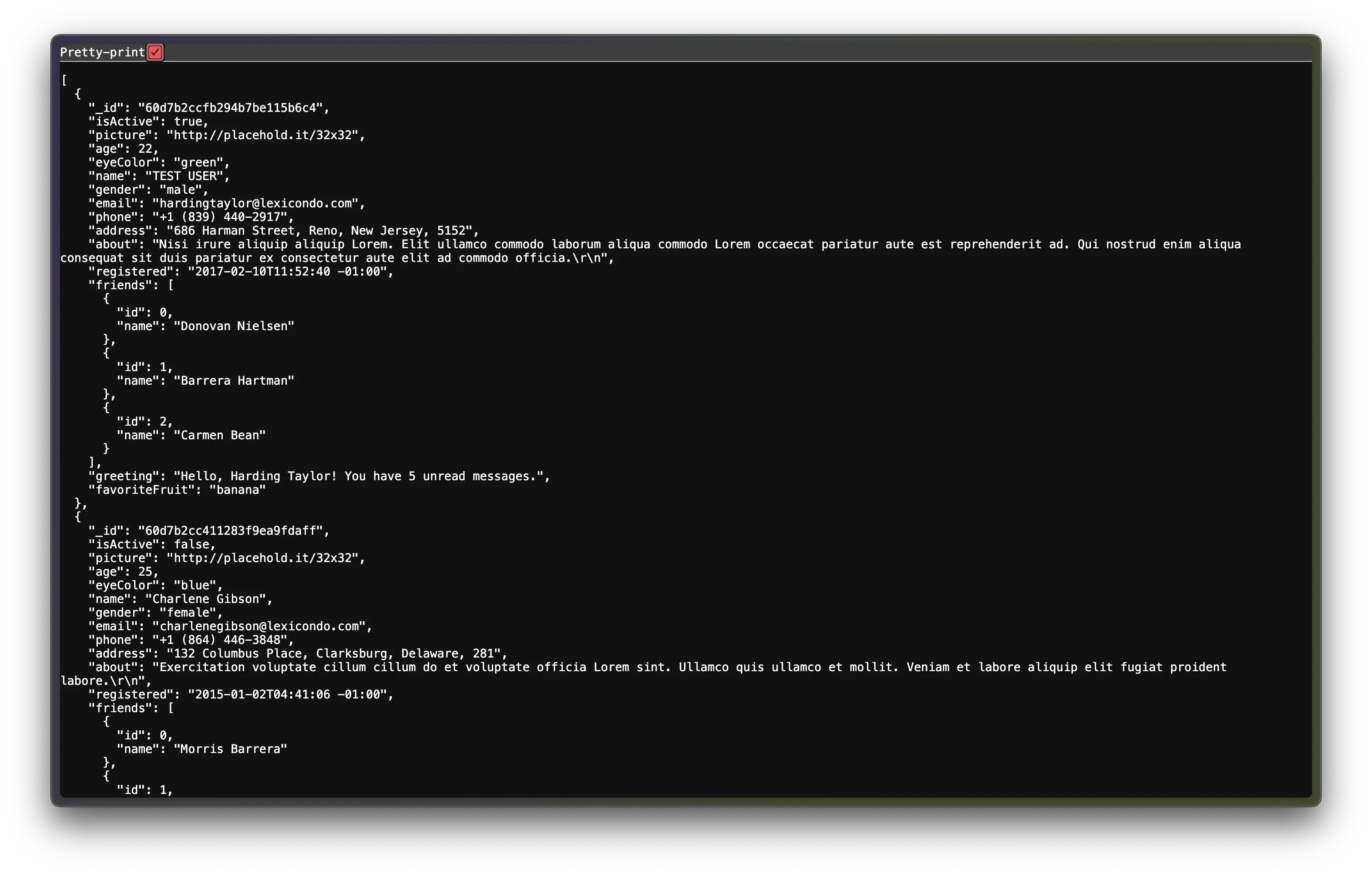Click the age value 22

145,149
